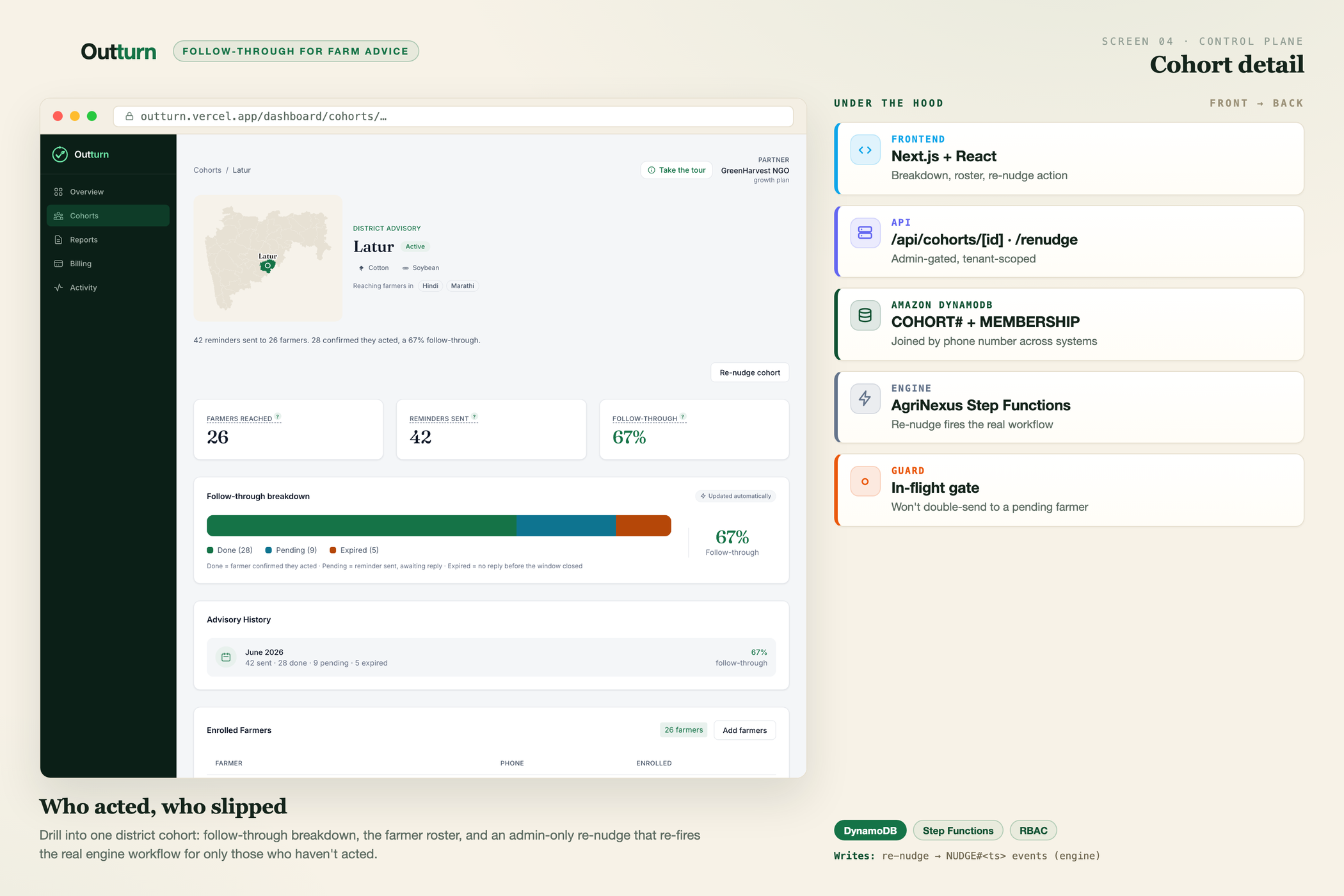Click the AgriNexus Step Functions card title

[x=980, y=405]
